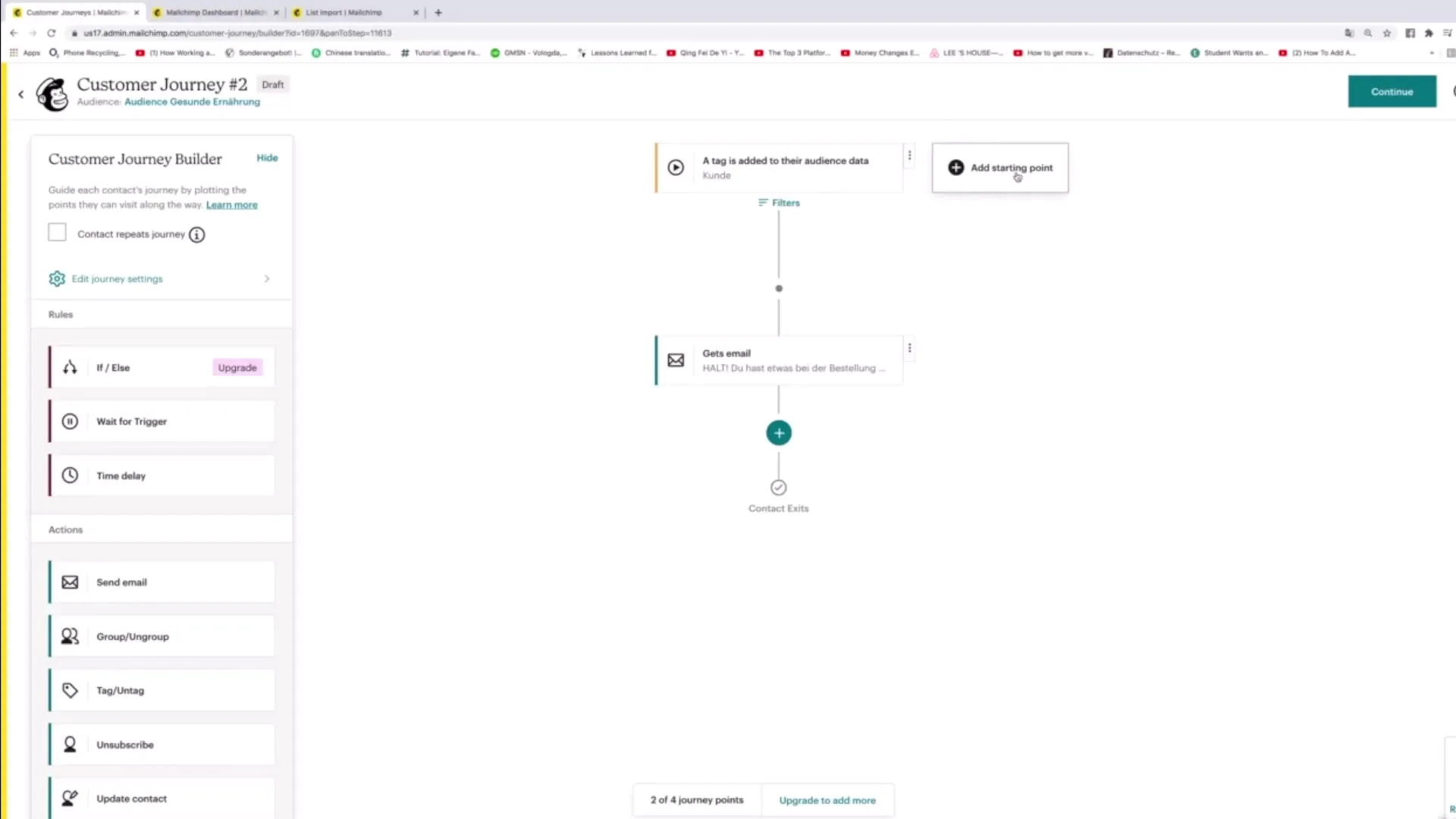This screenshot has width=1456, height=819.
Task: Switch to Mailchimp Dashboard browser tab
Action: [215, 12]
